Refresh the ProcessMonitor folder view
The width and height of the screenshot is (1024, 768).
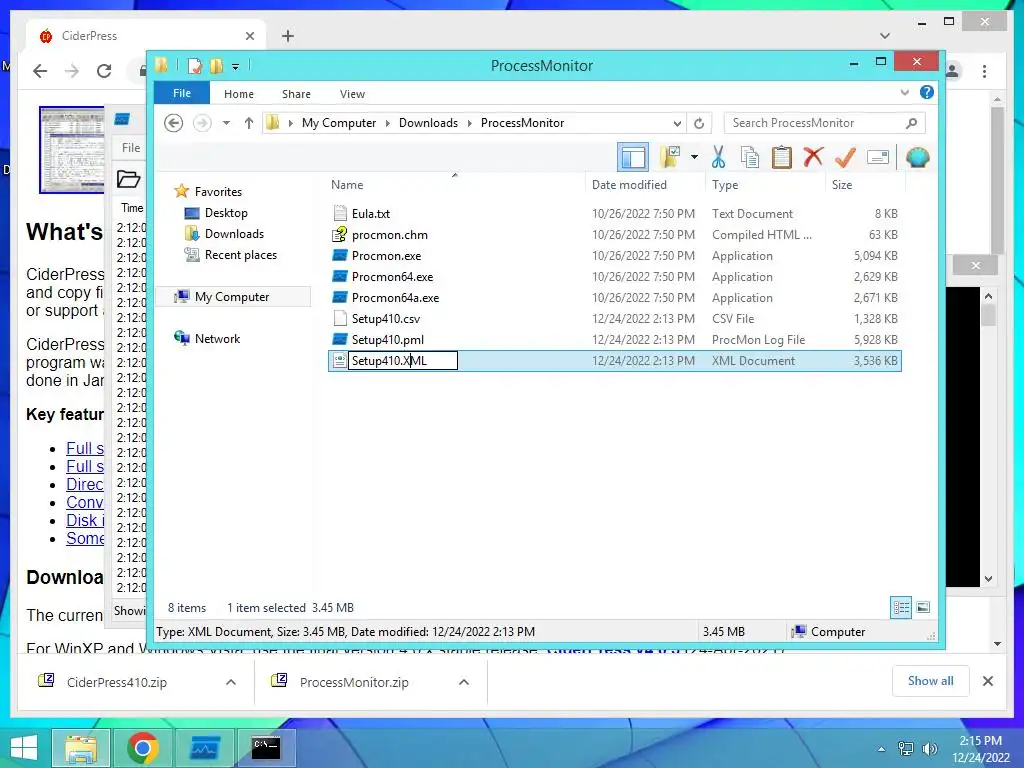coord(699,123)
